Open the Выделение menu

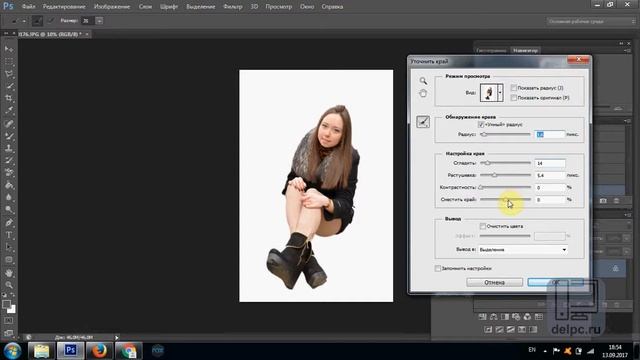click(x=200, y=7)
